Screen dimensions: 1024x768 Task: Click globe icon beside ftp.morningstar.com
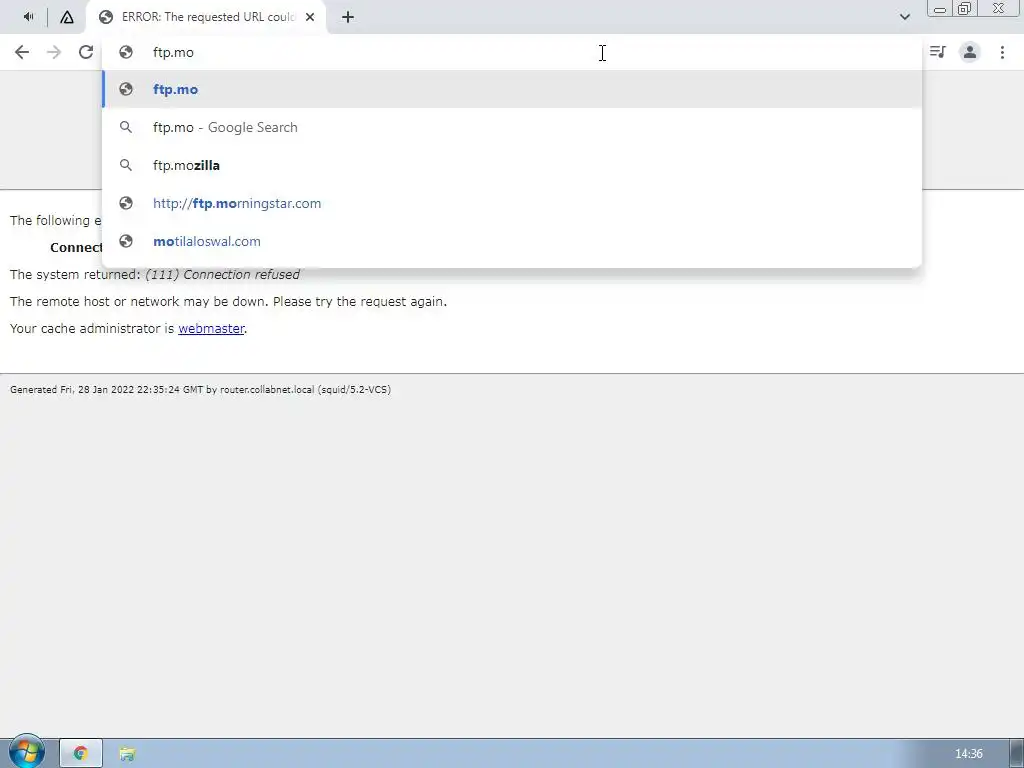[126, 203]
